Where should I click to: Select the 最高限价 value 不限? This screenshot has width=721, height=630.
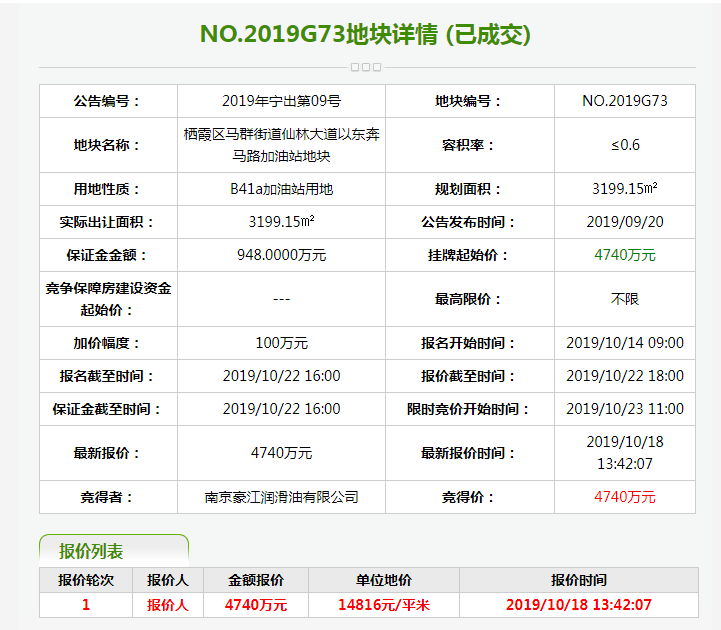pyautogui.click(x=625, y=299)
